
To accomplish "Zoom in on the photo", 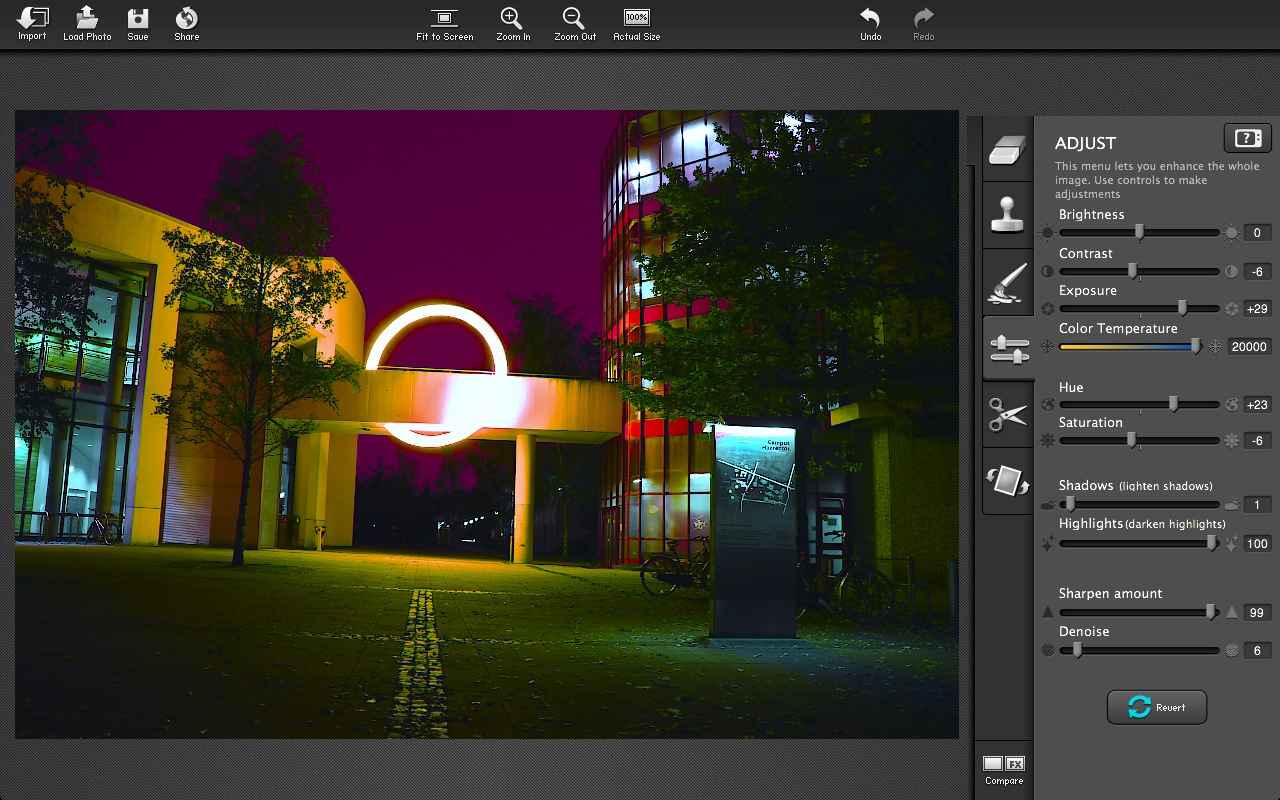I will [x=512, y=19].
